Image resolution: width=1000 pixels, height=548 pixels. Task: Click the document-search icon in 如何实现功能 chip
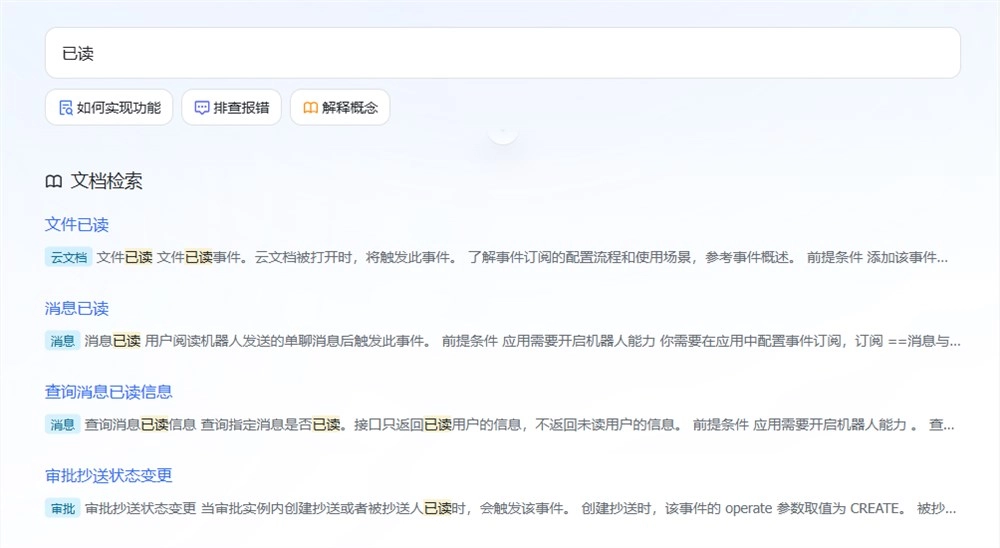click(x=65, y=108)
